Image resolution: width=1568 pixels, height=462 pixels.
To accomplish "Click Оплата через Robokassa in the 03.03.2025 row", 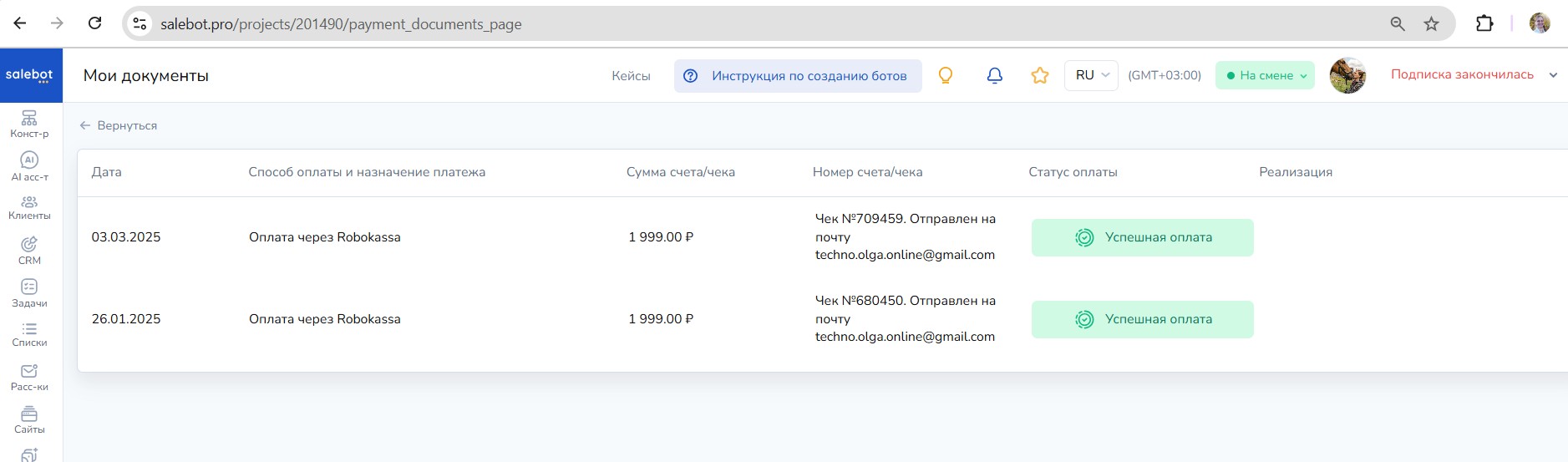I will 325,237.
